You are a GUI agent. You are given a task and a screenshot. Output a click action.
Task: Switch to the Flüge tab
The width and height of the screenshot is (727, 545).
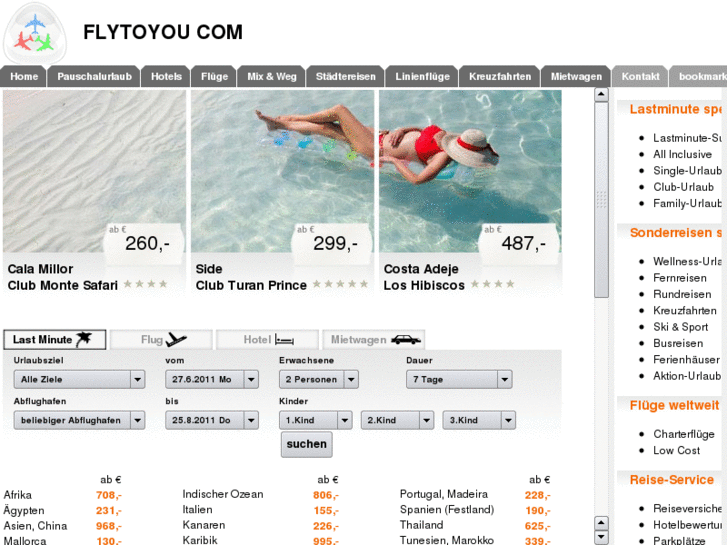(x=214, y=77)
